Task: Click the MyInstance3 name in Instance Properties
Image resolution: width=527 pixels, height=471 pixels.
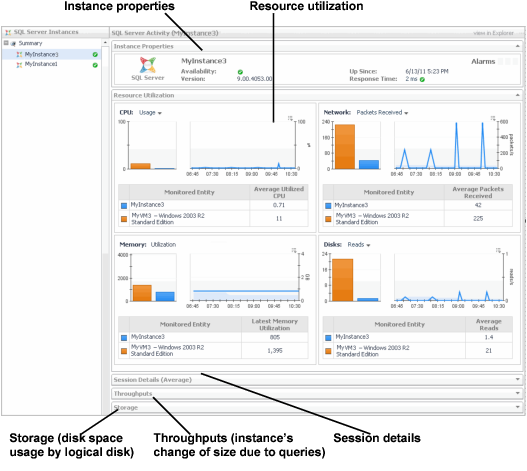Action: pyautogui.click(x=204, y=61)
